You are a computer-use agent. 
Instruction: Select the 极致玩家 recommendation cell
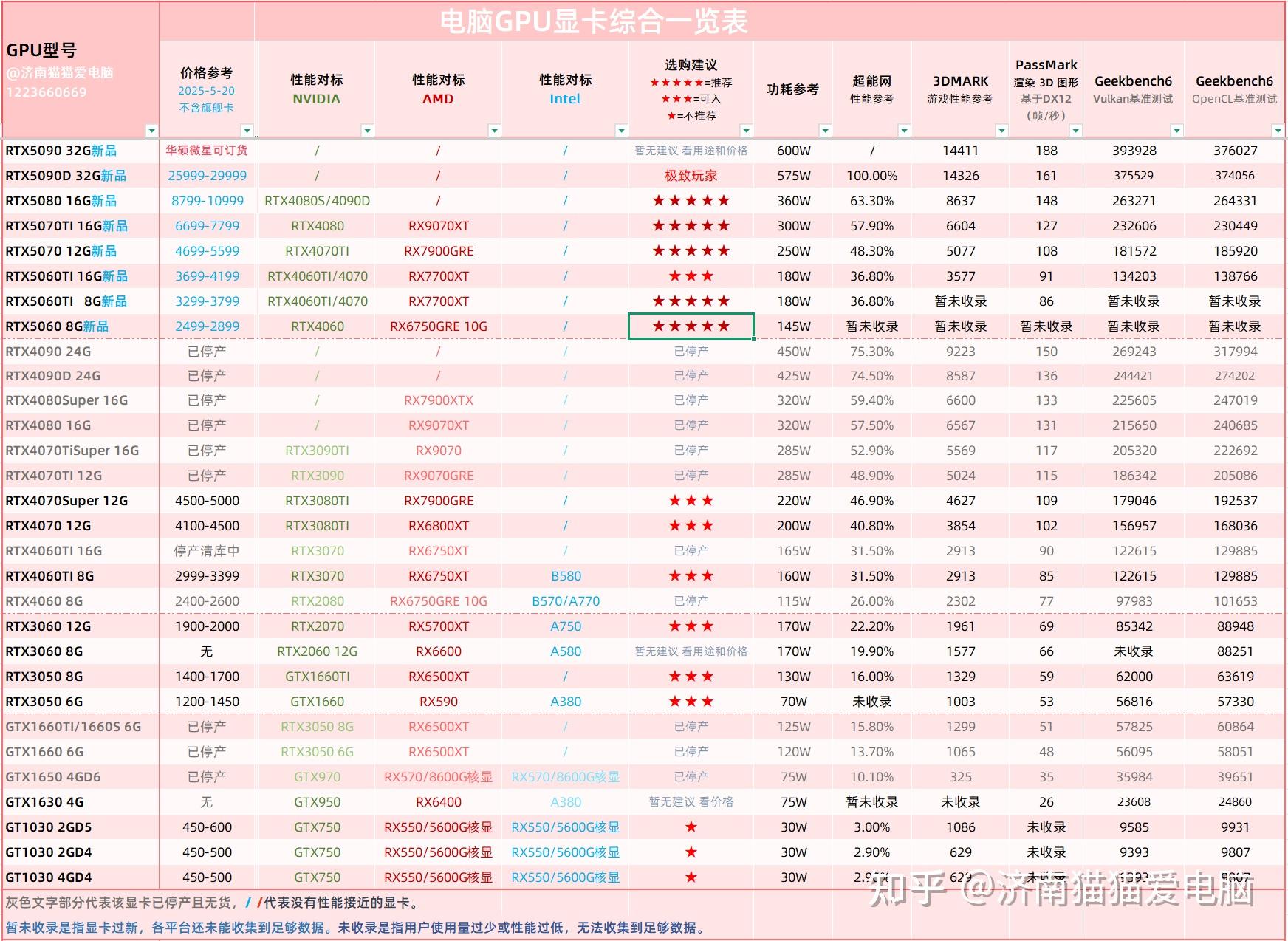(691, 176)
